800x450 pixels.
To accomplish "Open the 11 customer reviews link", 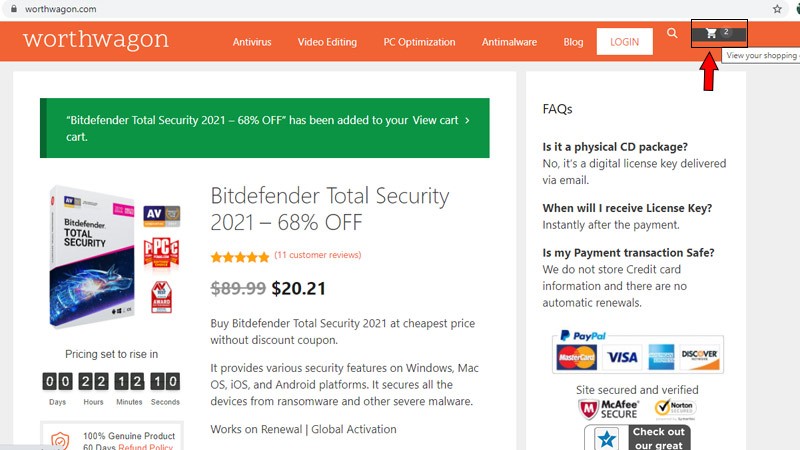I will [317, 255].
